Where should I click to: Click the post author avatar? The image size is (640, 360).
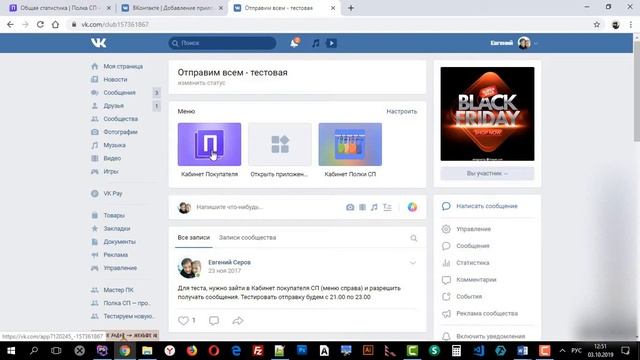(x=190, y=267)
